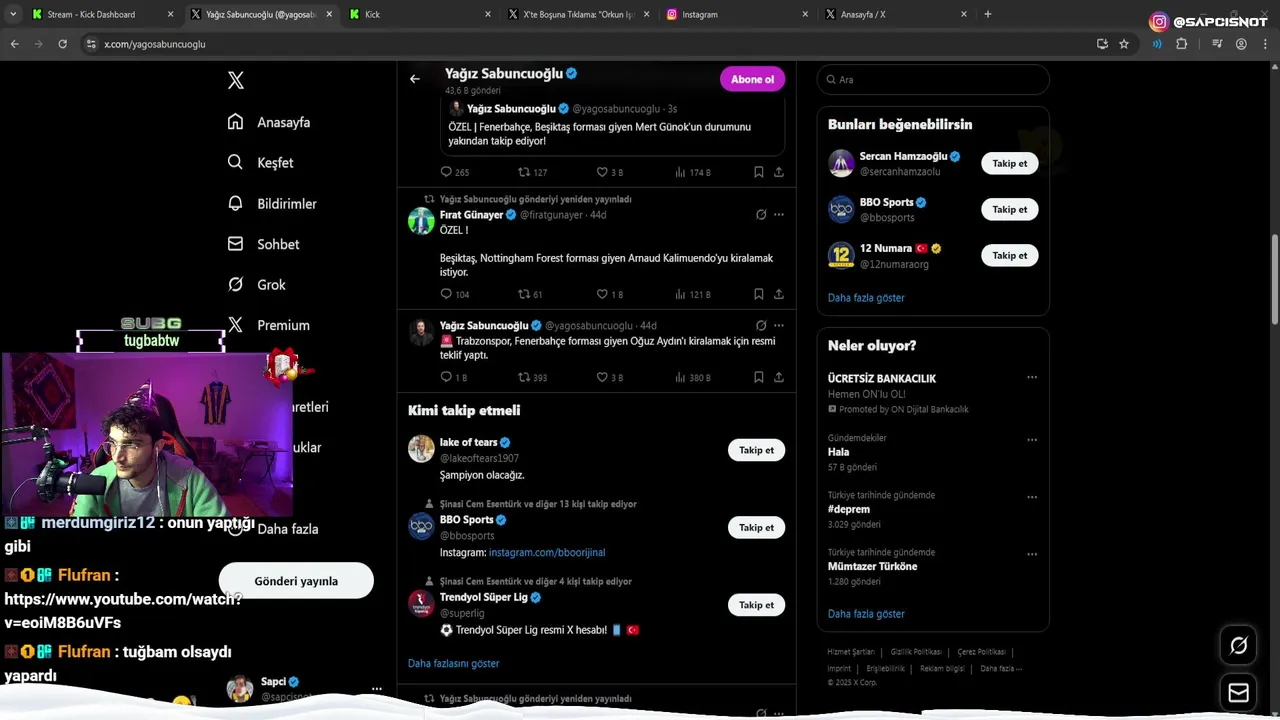1280x720 pixels.
Task: Click Daha fazla göster under suggestions
Action: click(866, 298)
